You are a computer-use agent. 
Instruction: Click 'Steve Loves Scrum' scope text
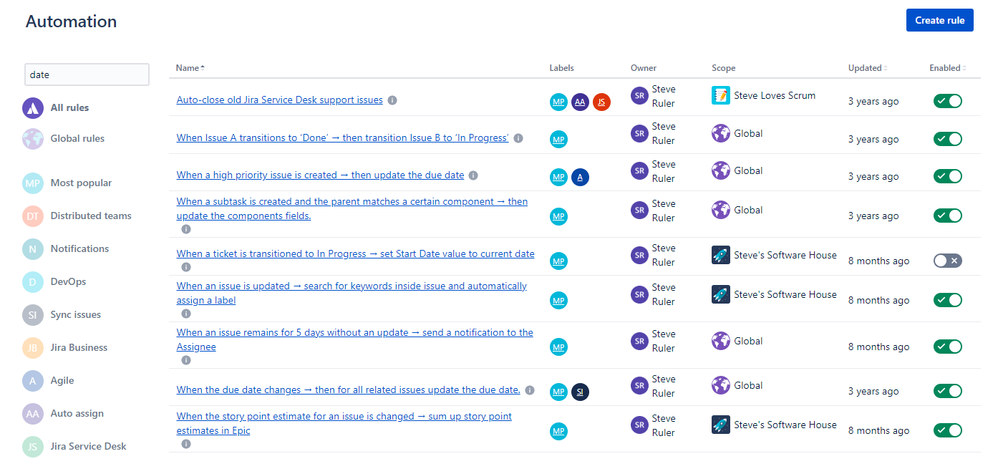coord(775,96)
